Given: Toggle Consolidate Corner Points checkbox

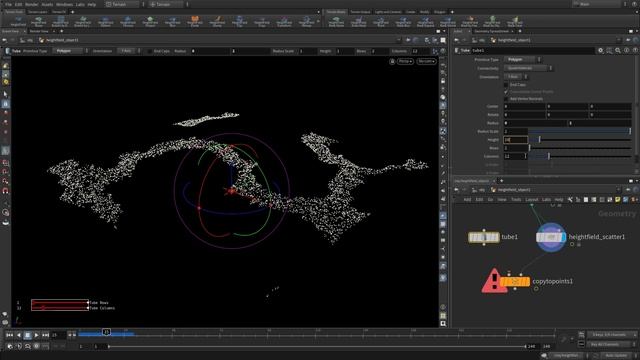Looking at the screenshot, I should 506,91.
